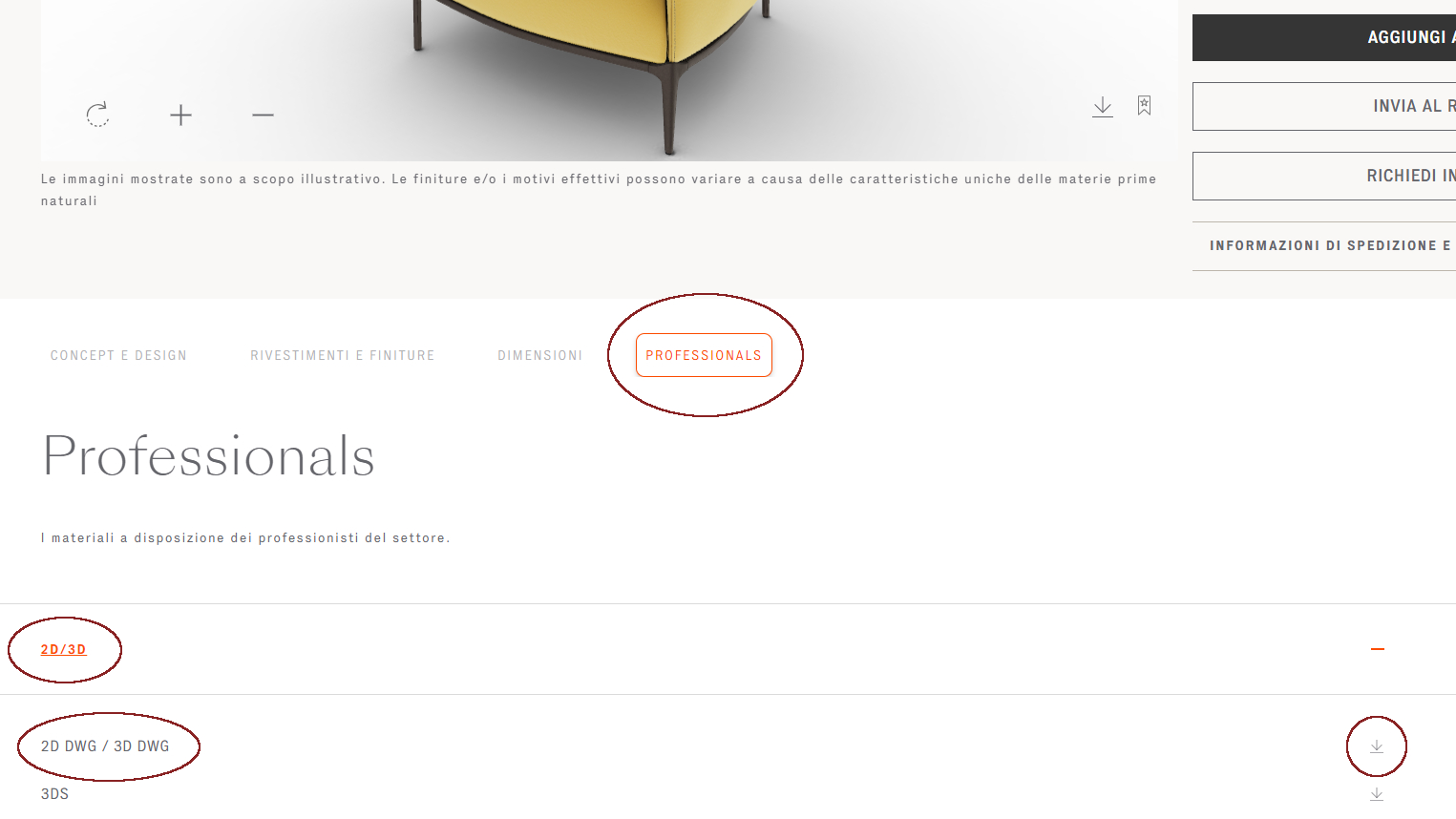Click the 2D DWG / 3D DWG label
Screen dimensions: 1456x819
click(105, 746)
